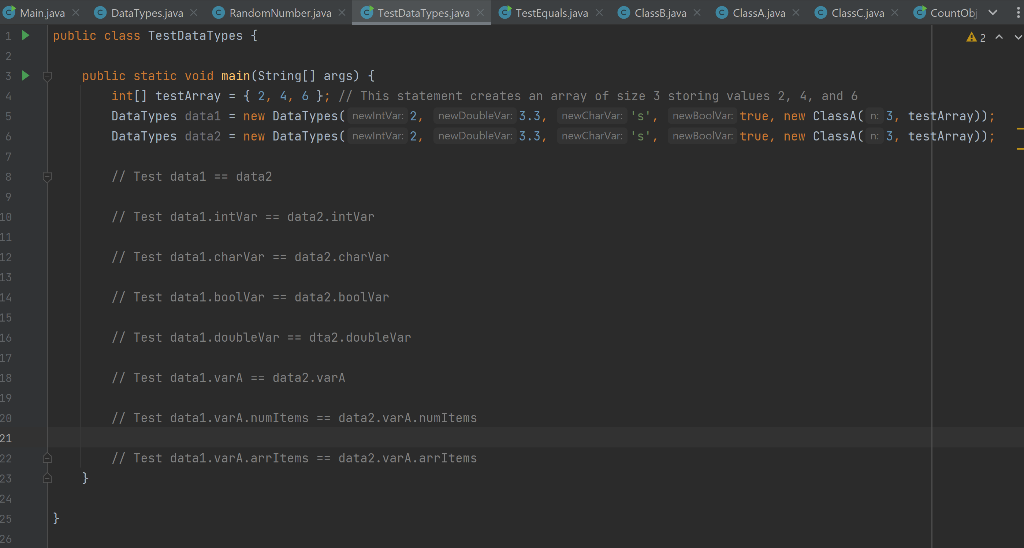Click line number 5 in the gutter
The height and width of the screenshot is (548, 1024).
coord(8,116)
